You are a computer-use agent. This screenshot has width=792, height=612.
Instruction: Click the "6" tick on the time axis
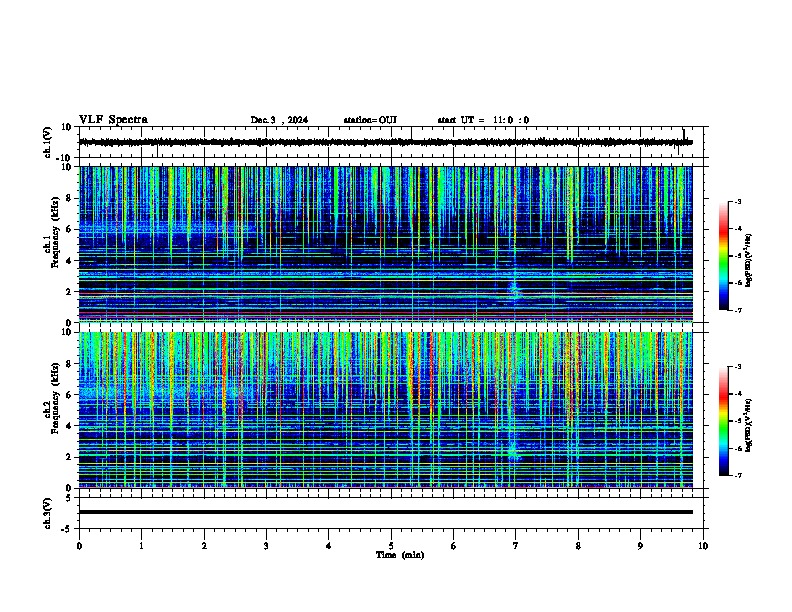454,546
